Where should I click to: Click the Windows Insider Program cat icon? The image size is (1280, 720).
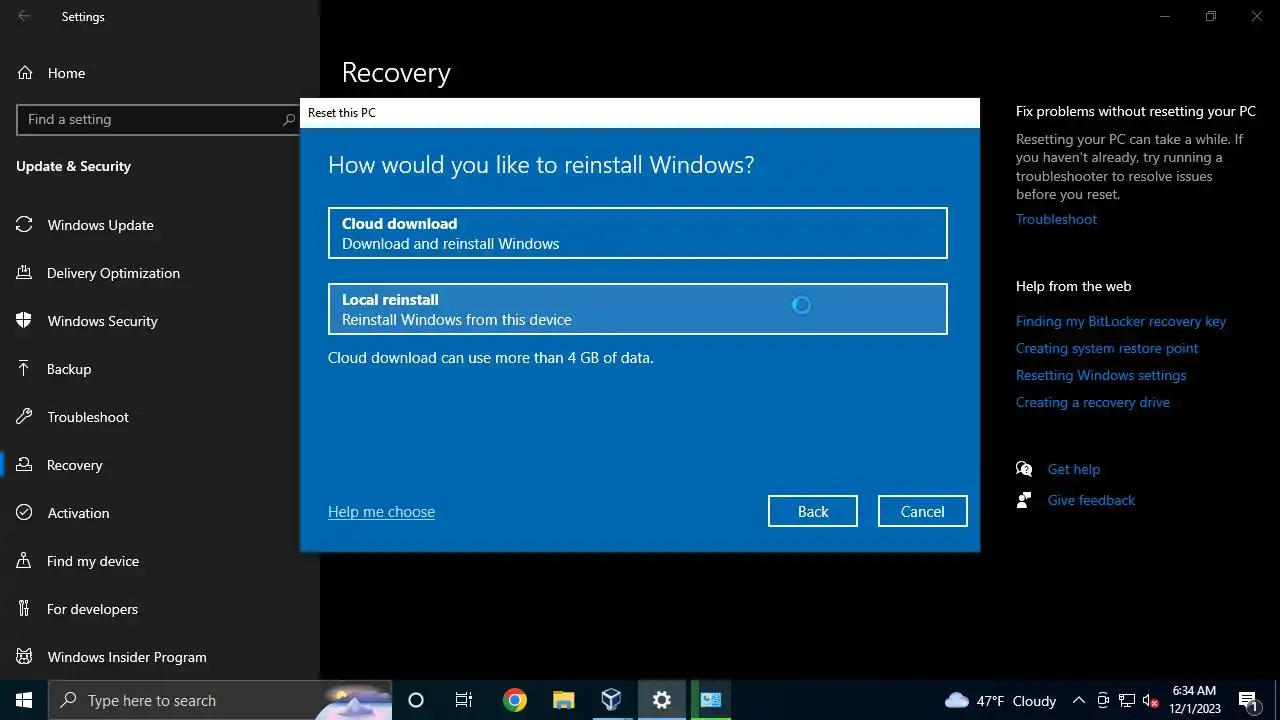coord(24,657)
